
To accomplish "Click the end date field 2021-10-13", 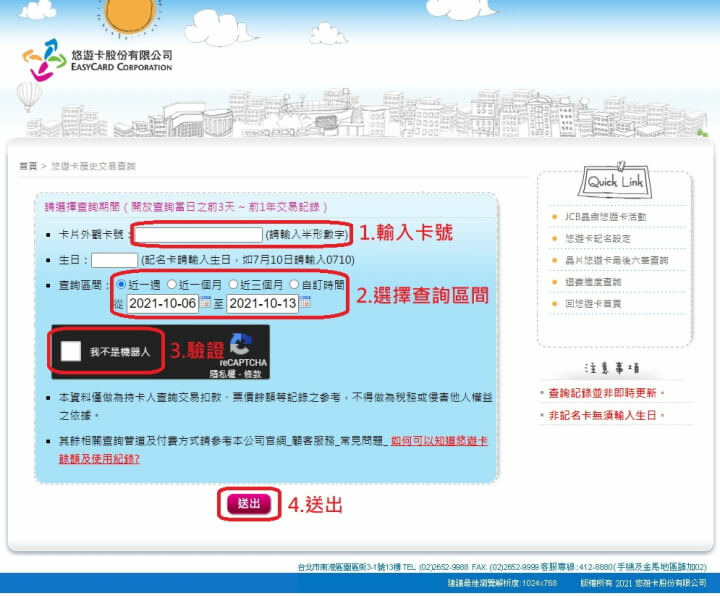I will point(263,303).
